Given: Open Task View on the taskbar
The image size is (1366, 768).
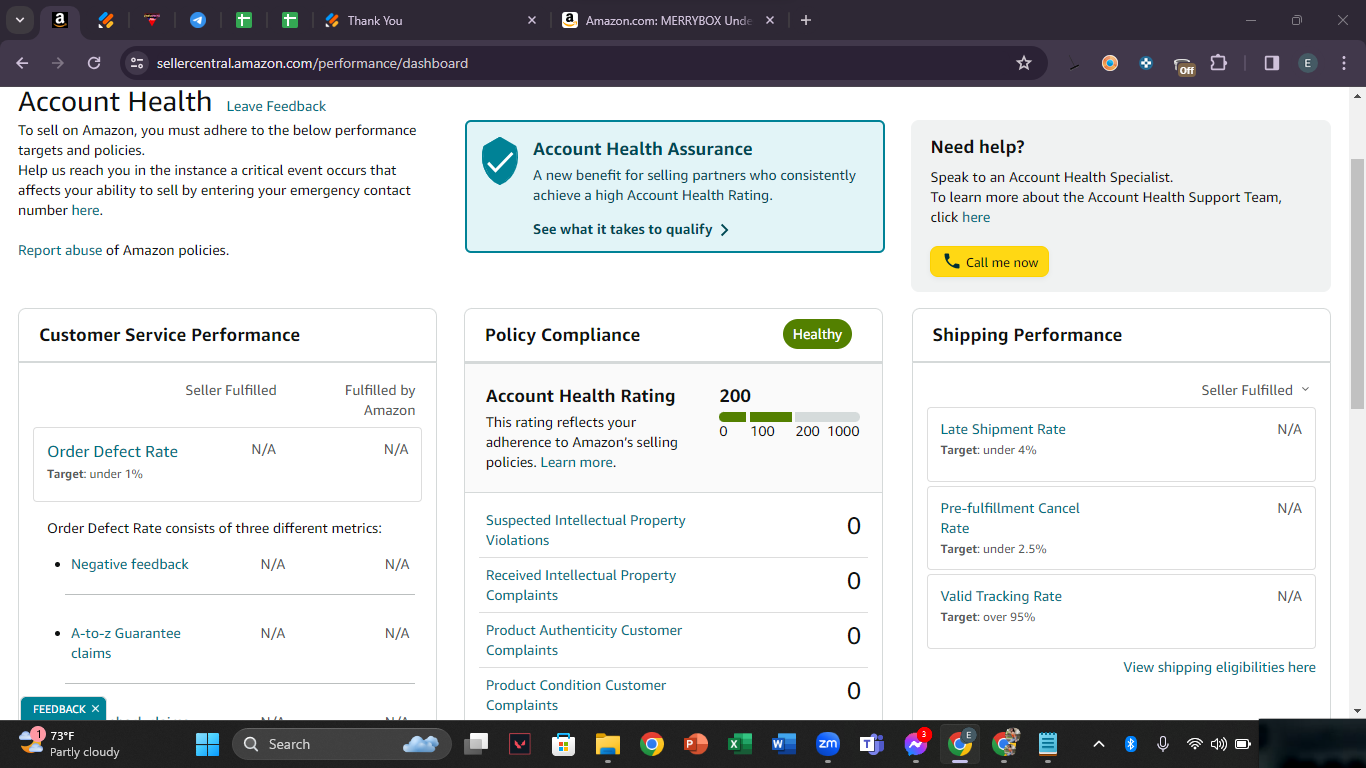Looking at the screenshot, I should pos(476,744).
